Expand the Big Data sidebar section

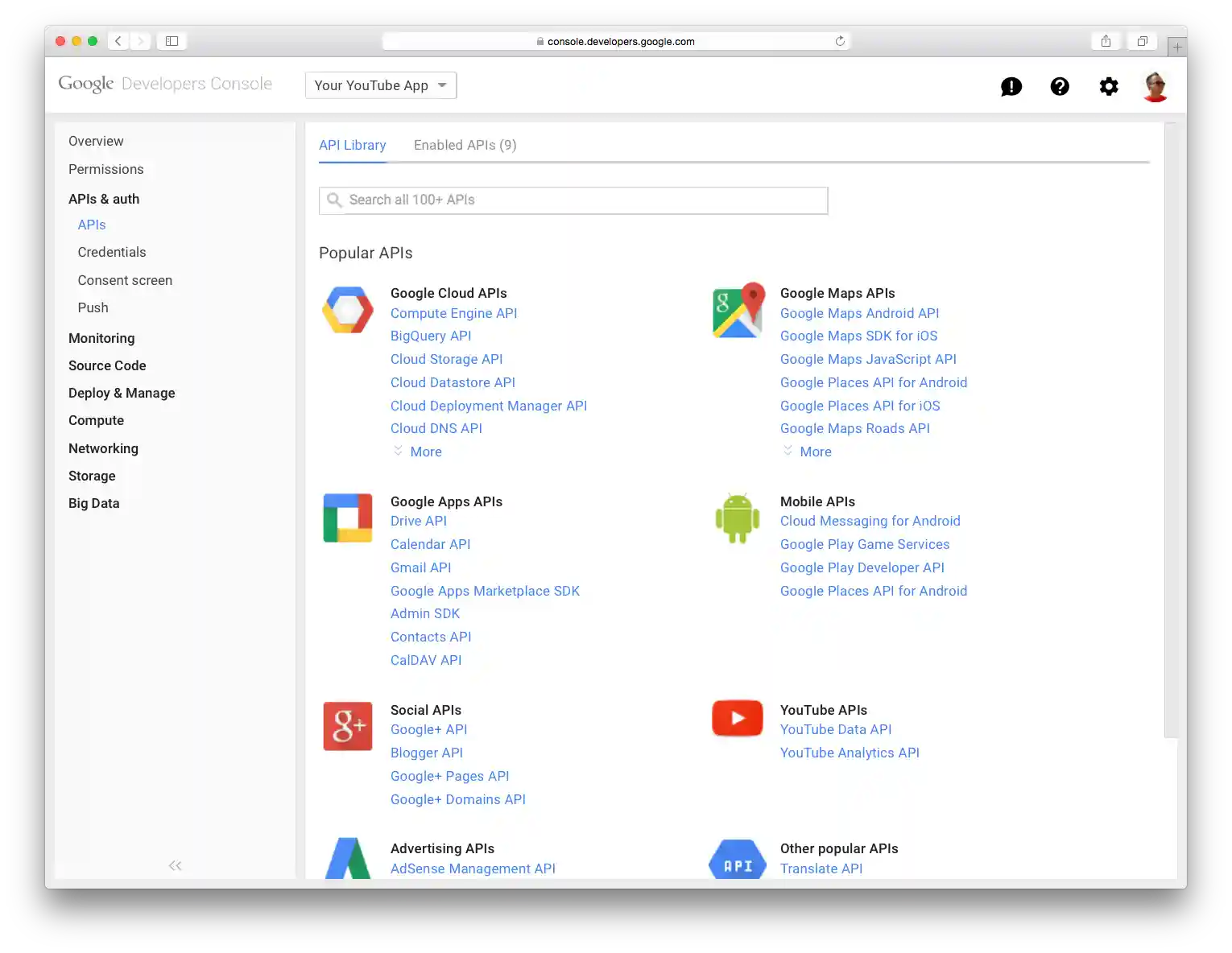(94, 503)
